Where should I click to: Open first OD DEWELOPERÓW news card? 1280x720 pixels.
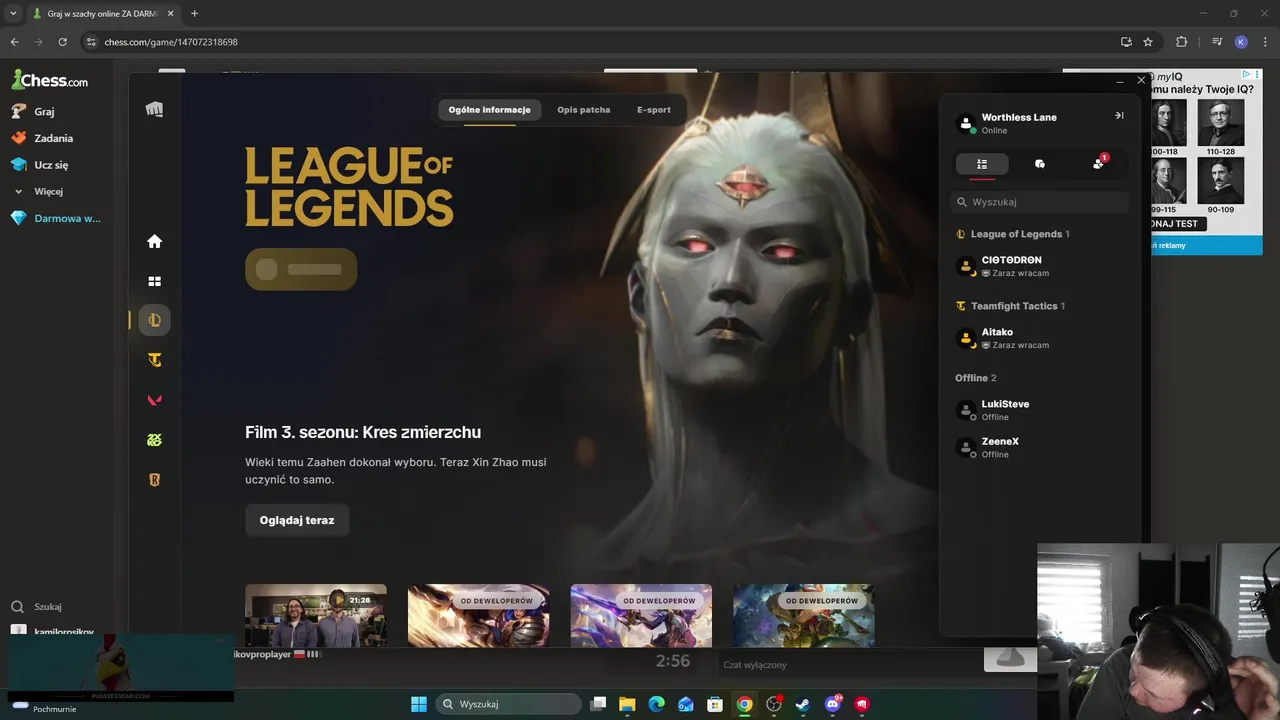[x=478, y=615]
